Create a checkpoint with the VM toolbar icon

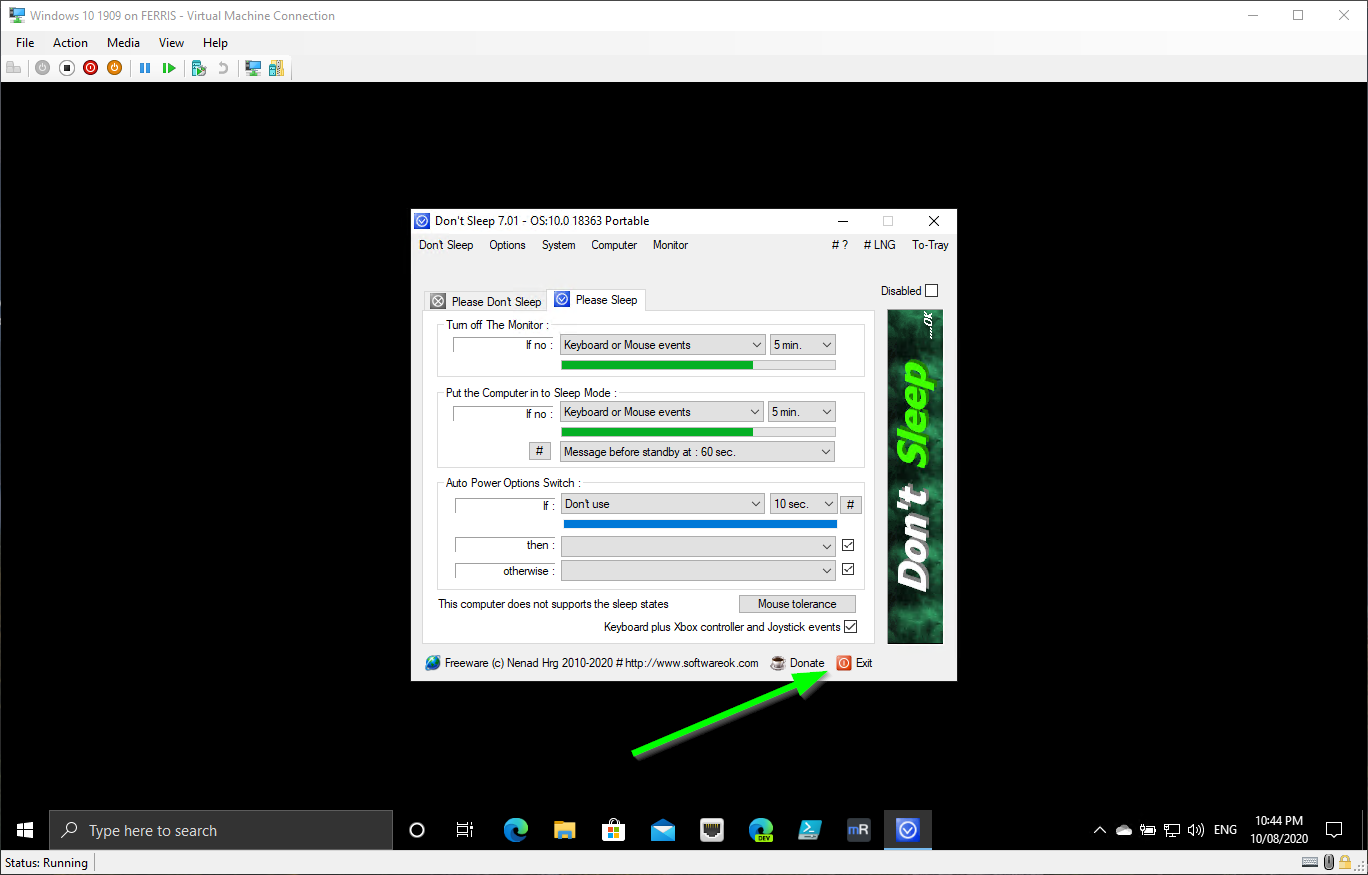199,67
